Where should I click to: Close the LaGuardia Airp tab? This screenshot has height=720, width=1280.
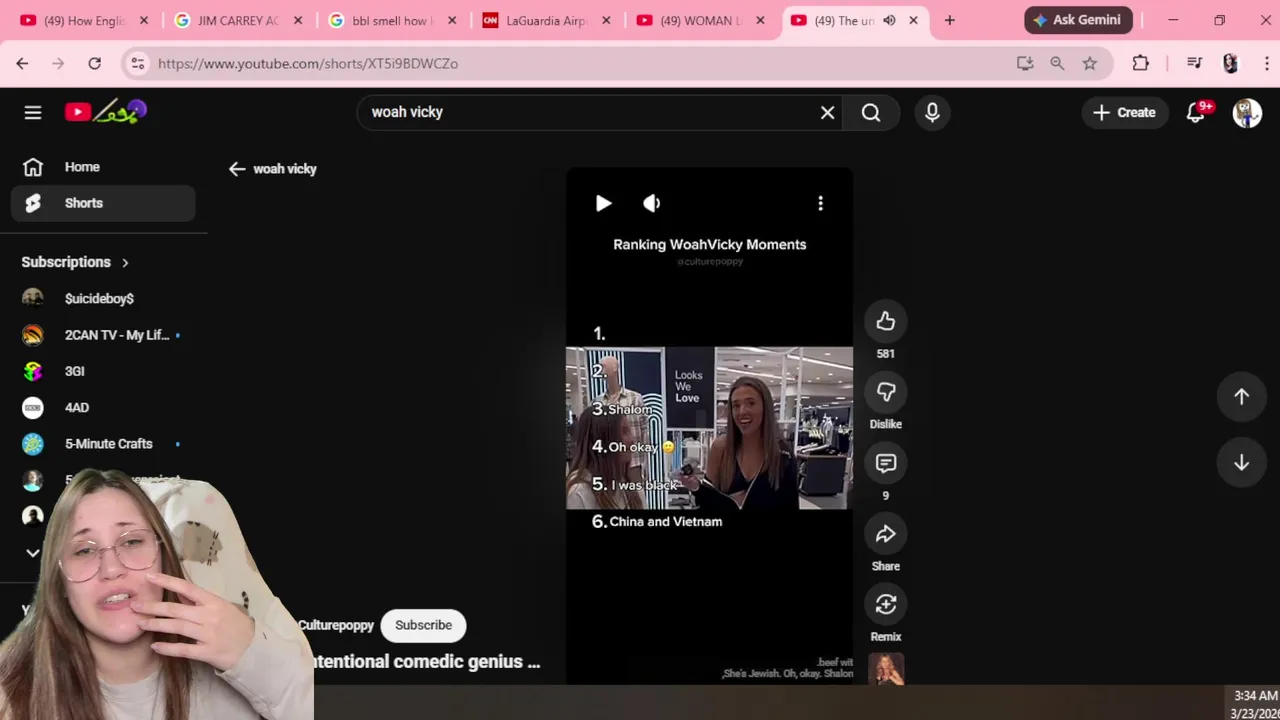tap(606, 20)
